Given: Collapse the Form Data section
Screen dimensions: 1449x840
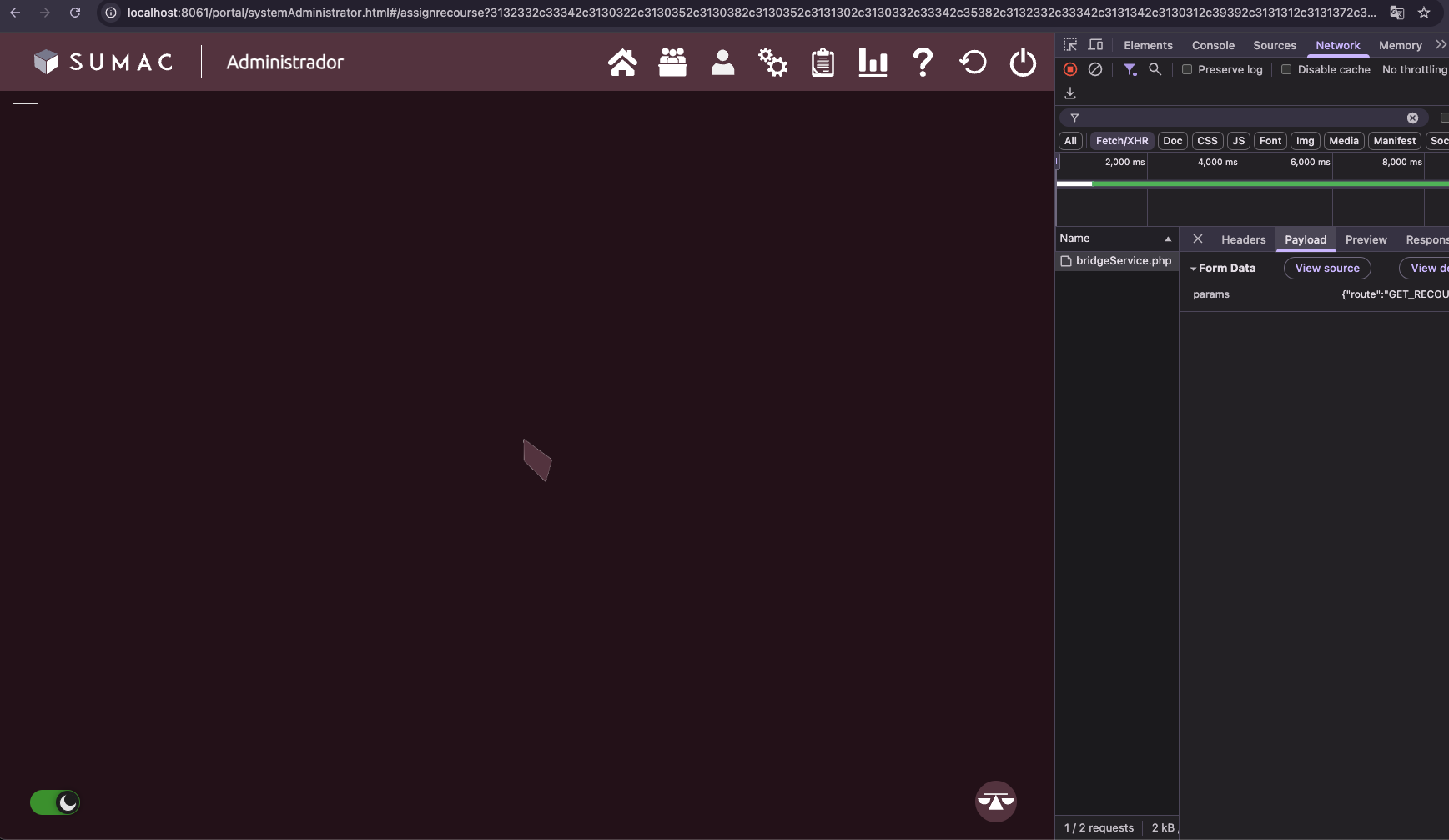Looking at the screenshot, I should (1194, 269).
